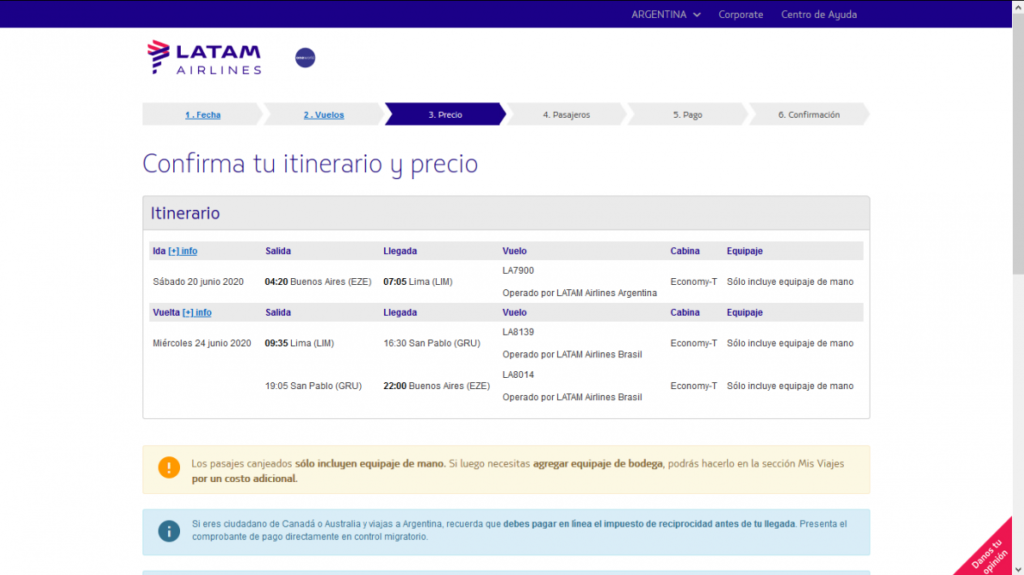Open Centro de Ayuda link
The height and width of the screenshot is (575, 1024).
pyautogui.click(x=819, y=14)
